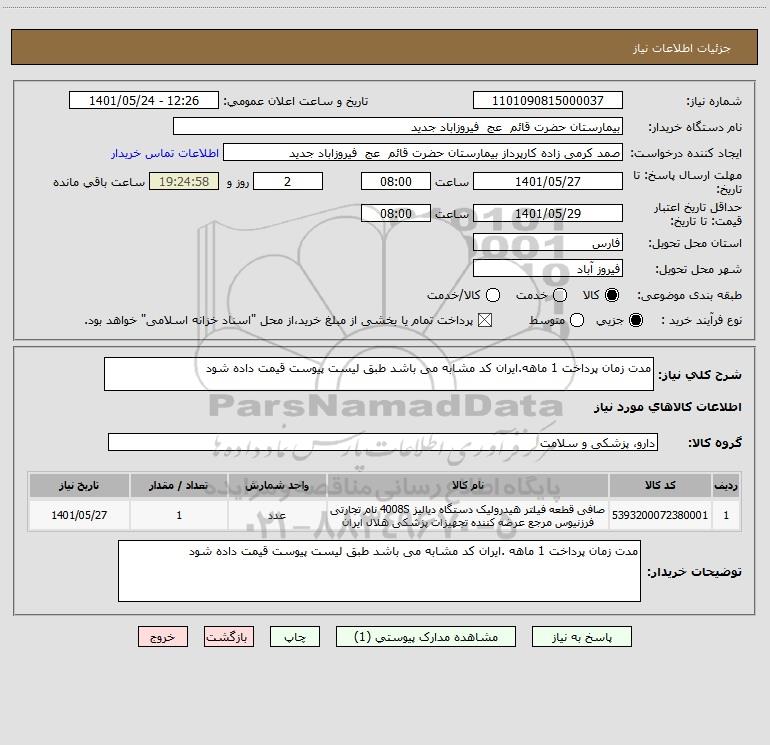Image resolution: width=770 pixels, height=745 pixels.
Task: Click the چاپ print button
Action: tap(295, 637)
